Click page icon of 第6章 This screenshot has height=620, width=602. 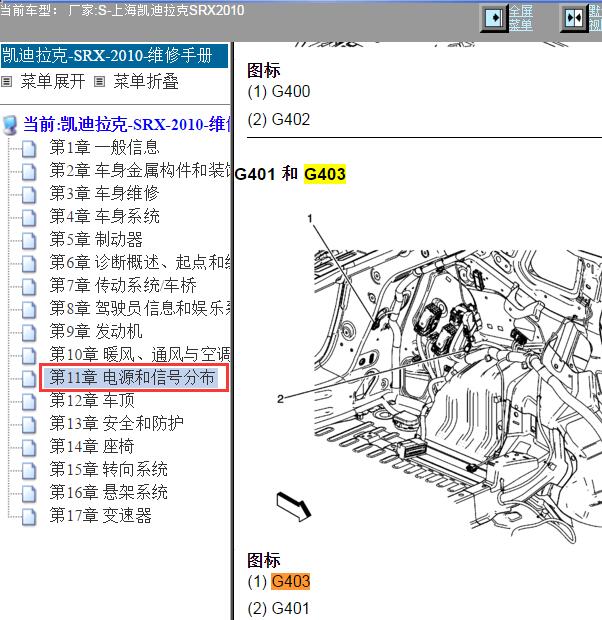tap(29, 264)
